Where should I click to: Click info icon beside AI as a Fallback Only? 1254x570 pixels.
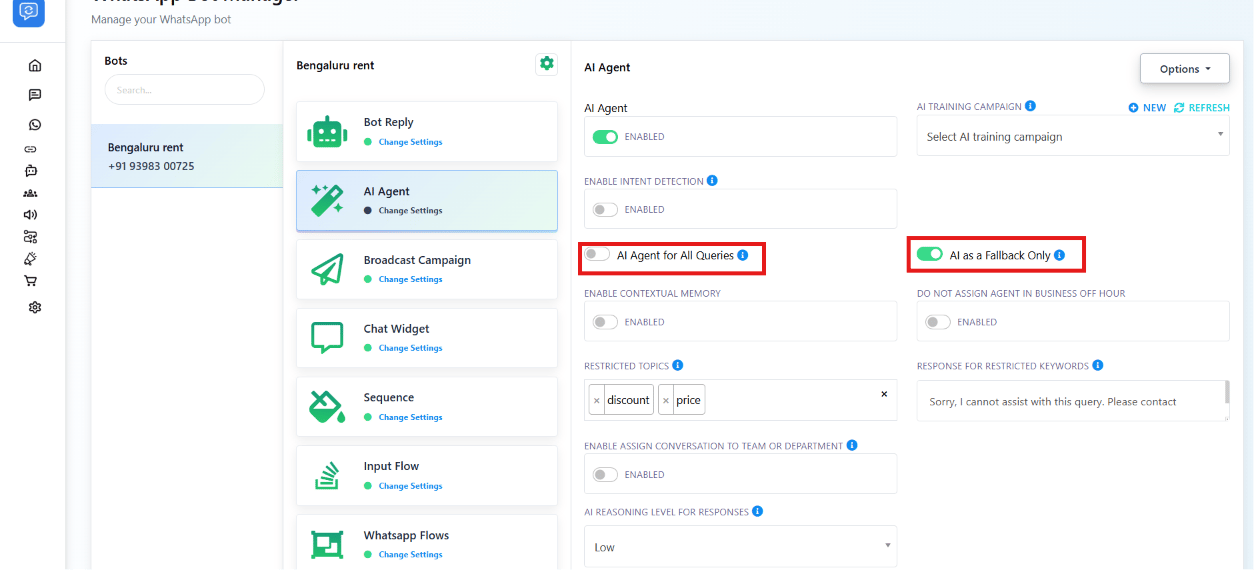(1059, 255)
